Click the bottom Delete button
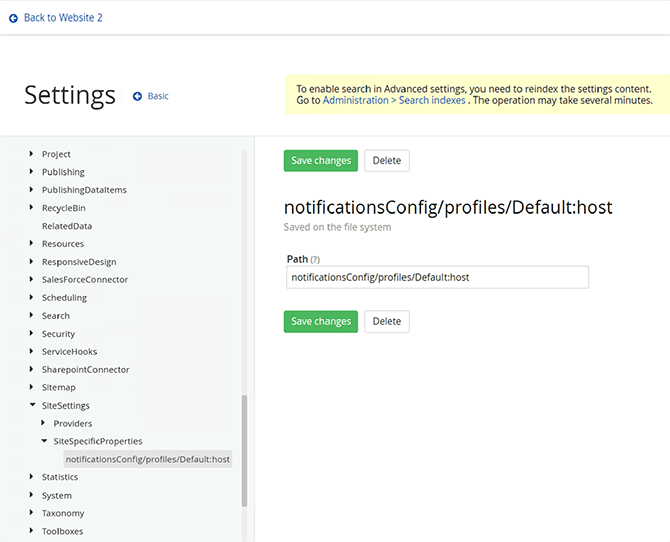The width and height of the screenshot is (670, 542). click(x=386, y=321)
